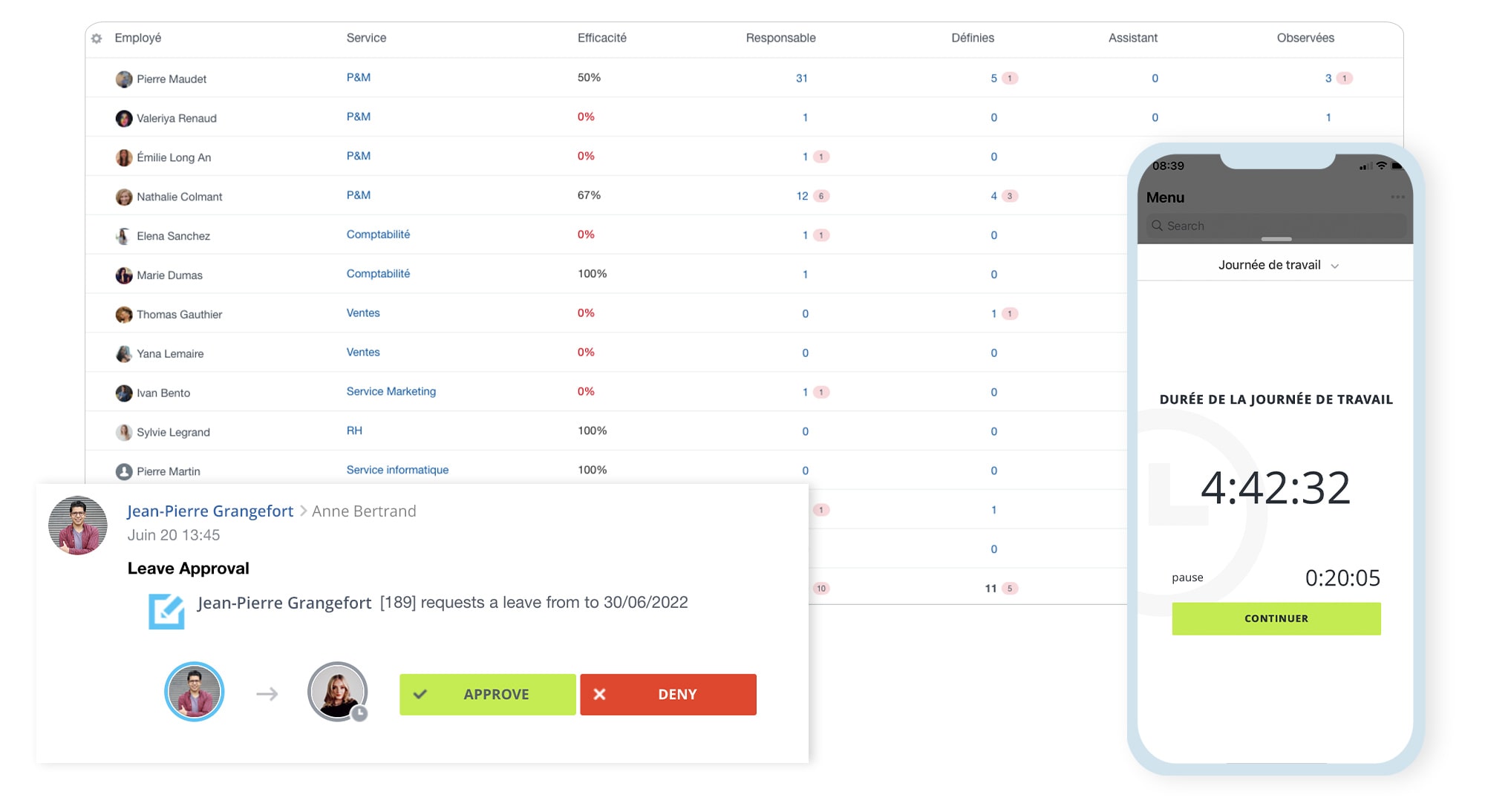Deny the leave request
Viewport: 1485px width, 812px height.
(668, 695)
